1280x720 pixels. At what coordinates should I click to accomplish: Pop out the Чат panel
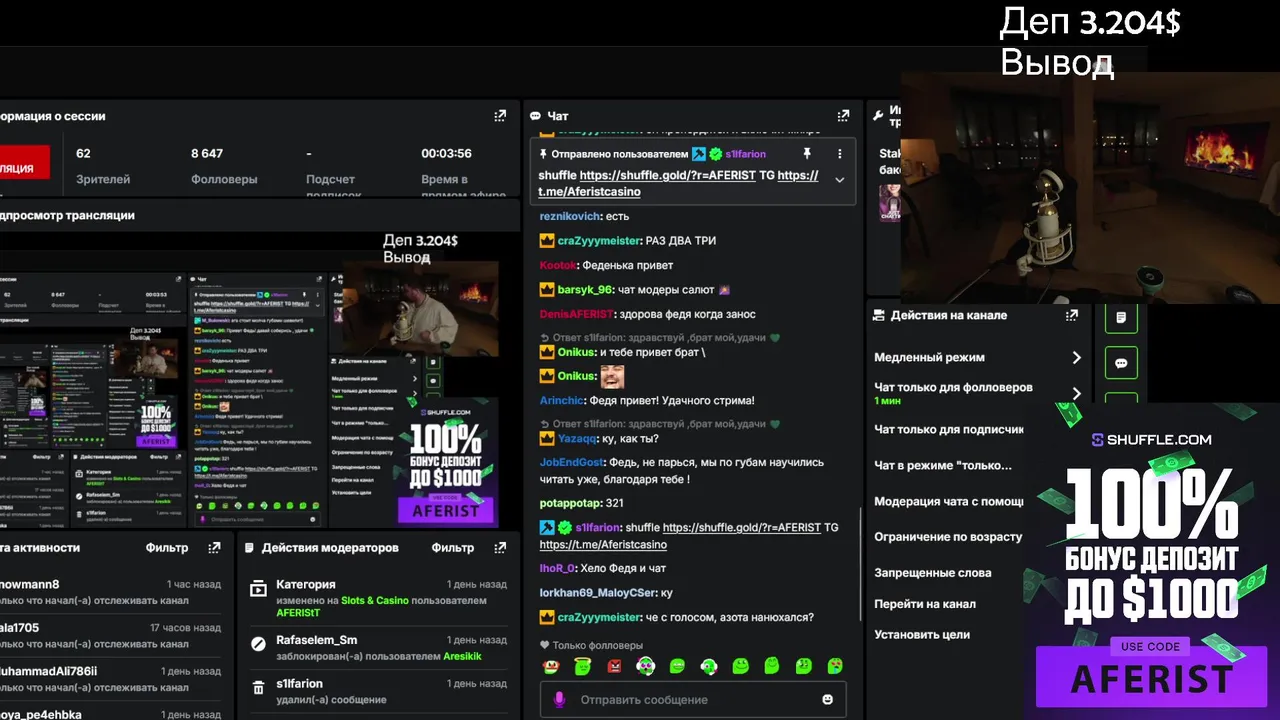pyautogui.click(x=843, y=116)
